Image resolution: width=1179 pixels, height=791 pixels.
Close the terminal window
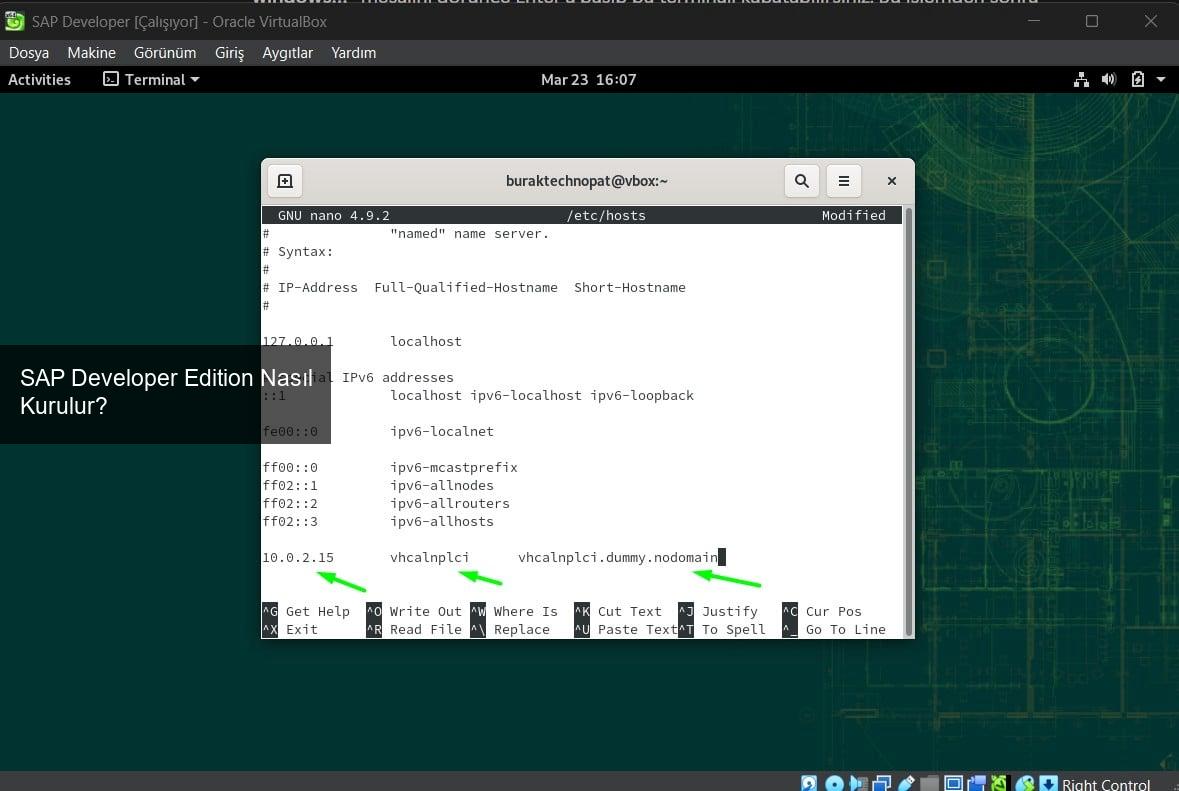tap(891, 181)
